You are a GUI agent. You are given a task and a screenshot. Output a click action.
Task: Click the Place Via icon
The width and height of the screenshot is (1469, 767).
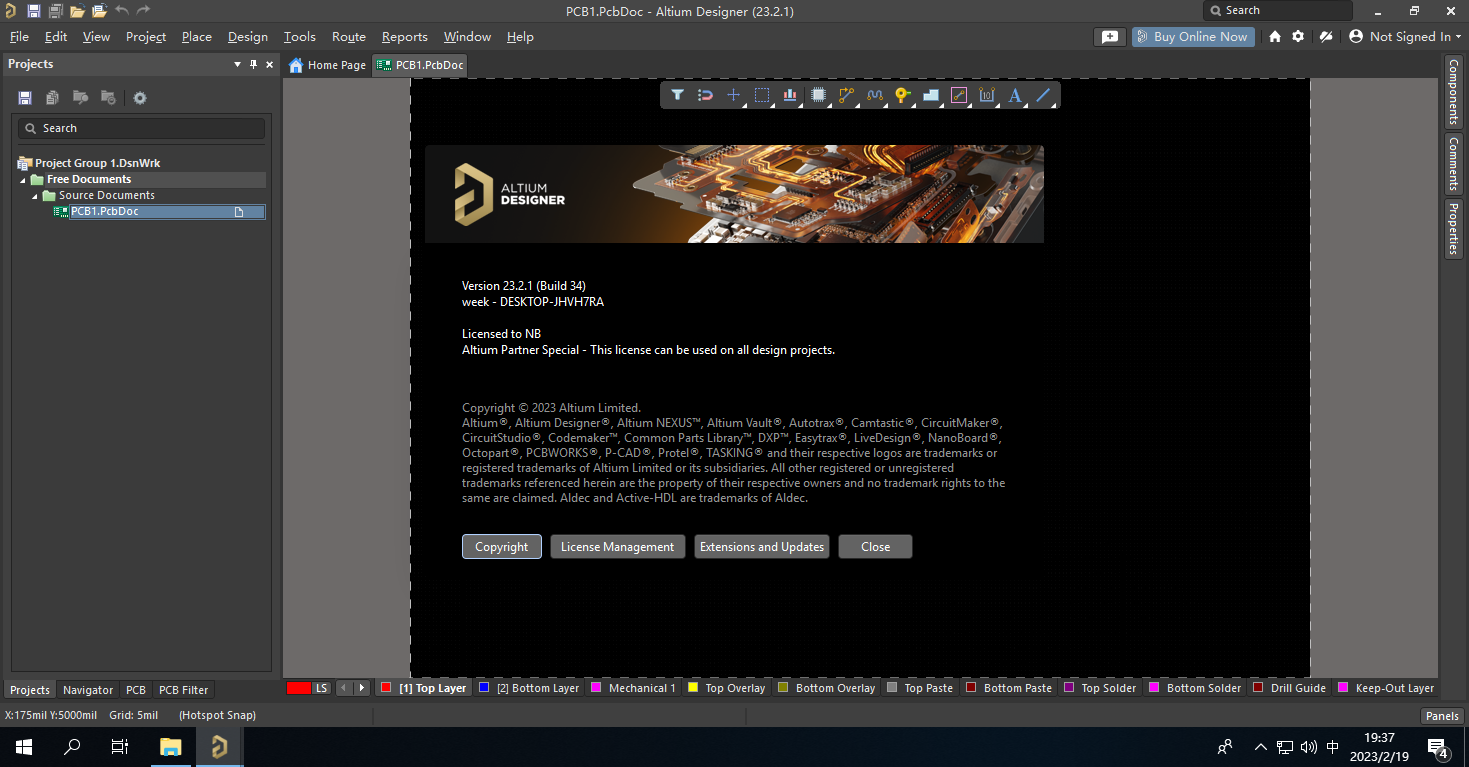tap(903, 95)
